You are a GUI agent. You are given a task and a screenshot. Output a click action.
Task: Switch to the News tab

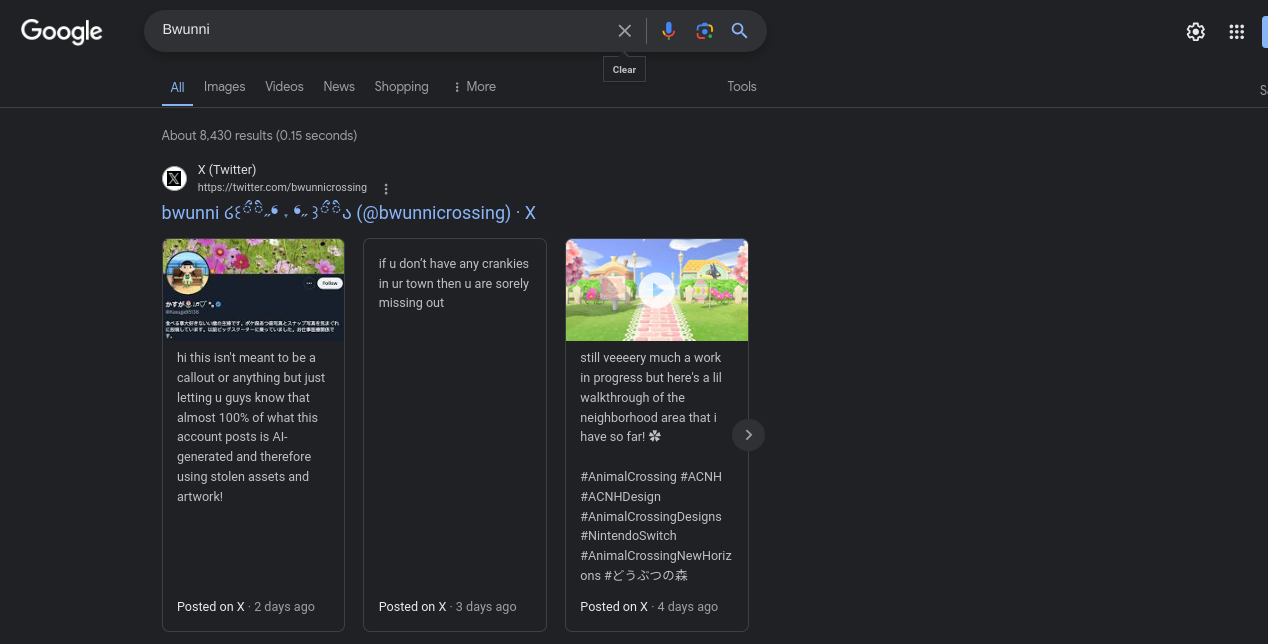tap(339, 87)
